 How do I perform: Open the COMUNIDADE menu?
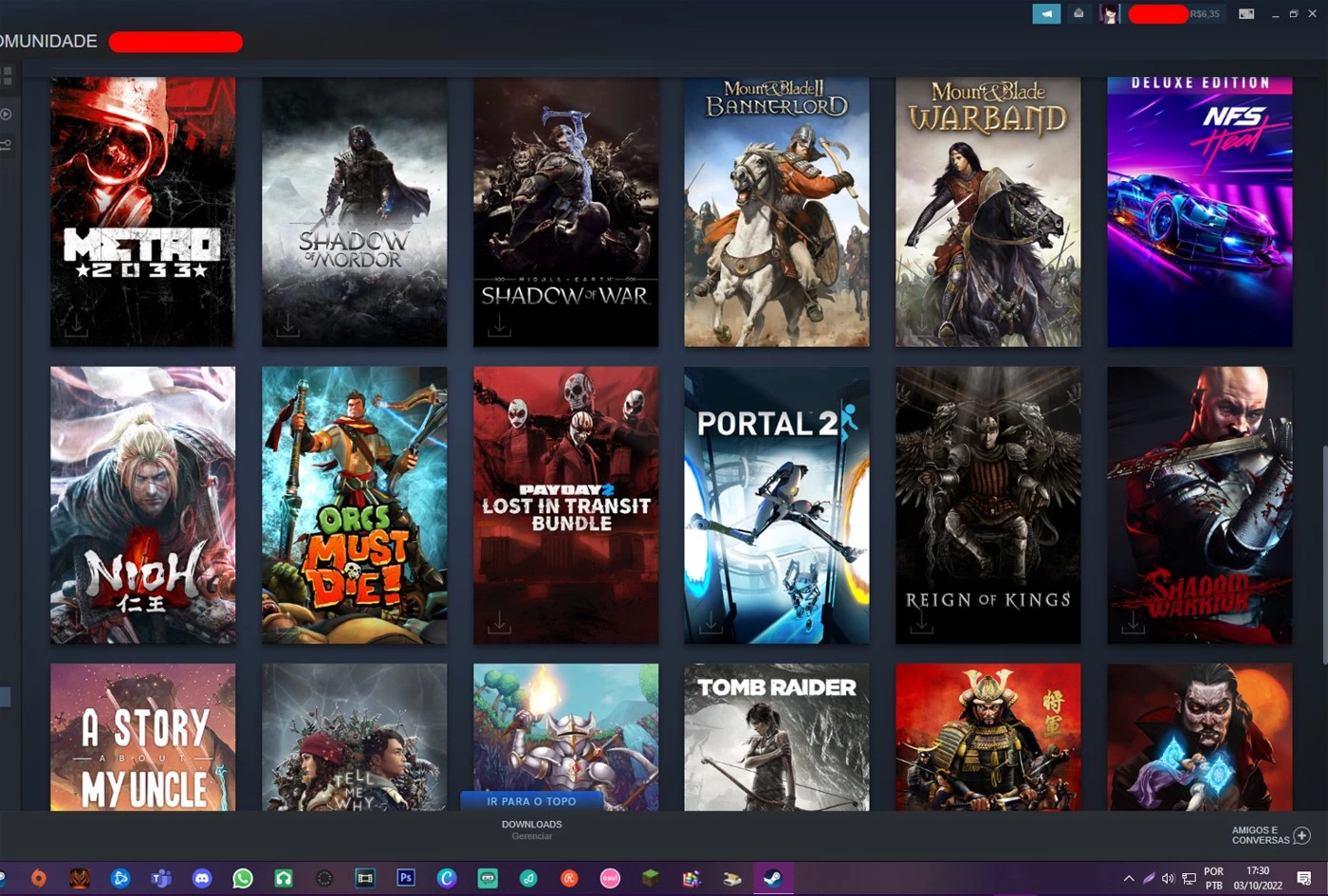pos(48,42)
